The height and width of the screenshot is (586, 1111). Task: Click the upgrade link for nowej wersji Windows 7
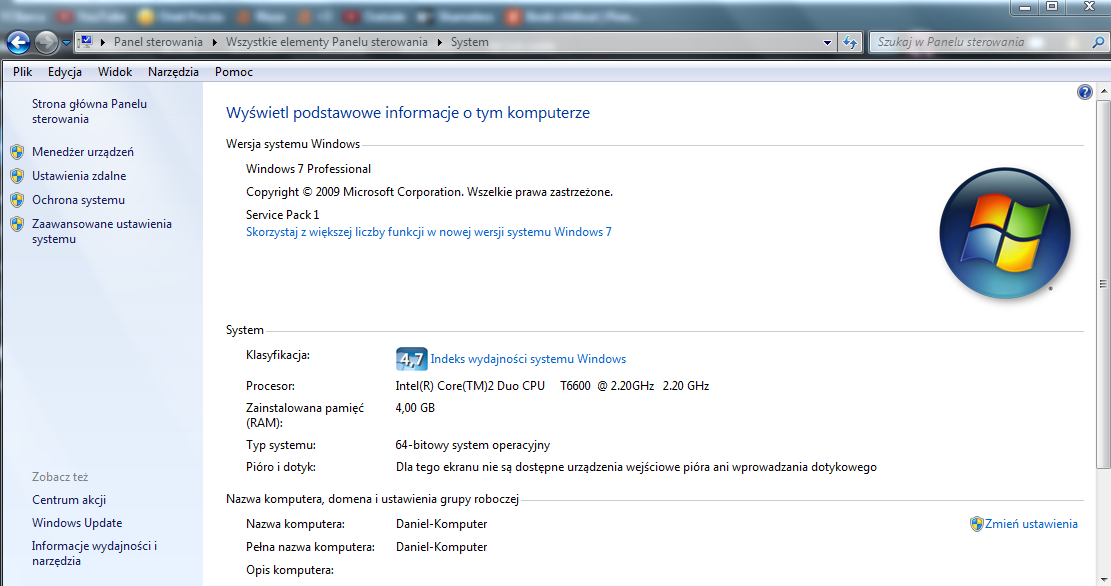click(x=429, y=232)
